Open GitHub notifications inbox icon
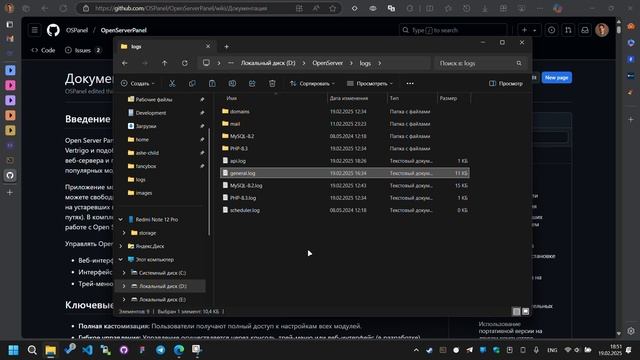Screen dimensions: 640x360 (585, 30)
